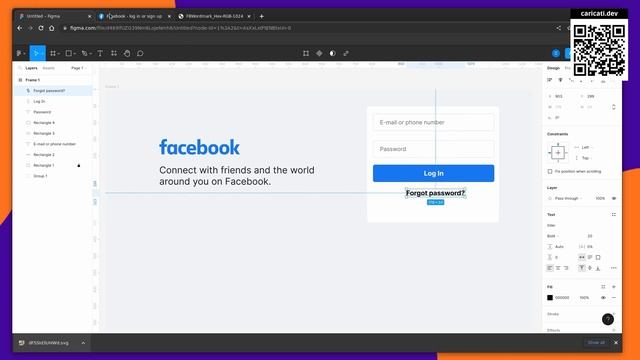Open the Layers tab
This screenshot has height=360, width=640.
pyautogui.click(x=31, y=68)
